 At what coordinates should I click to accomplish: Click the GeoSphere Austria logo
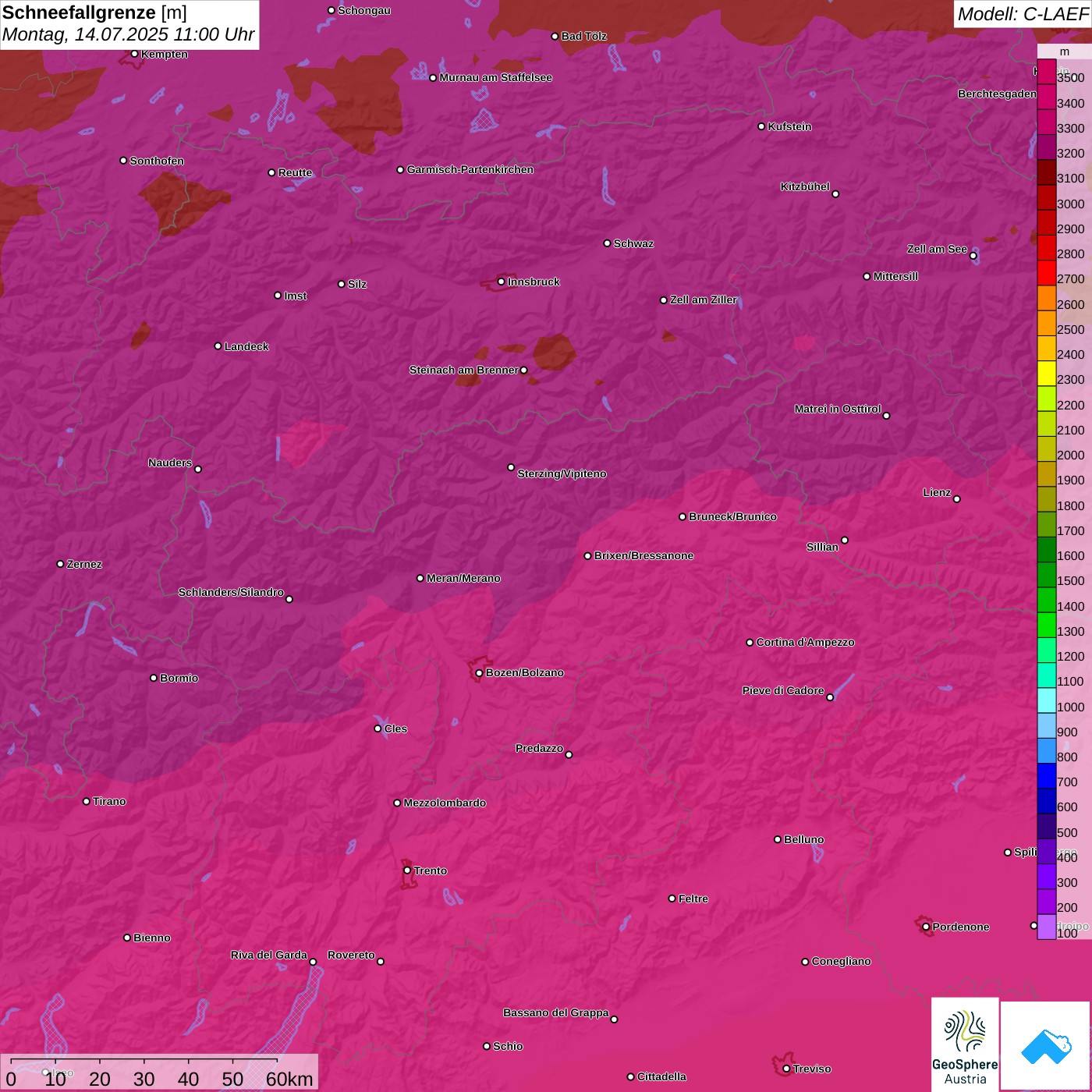coord(965,1044)
